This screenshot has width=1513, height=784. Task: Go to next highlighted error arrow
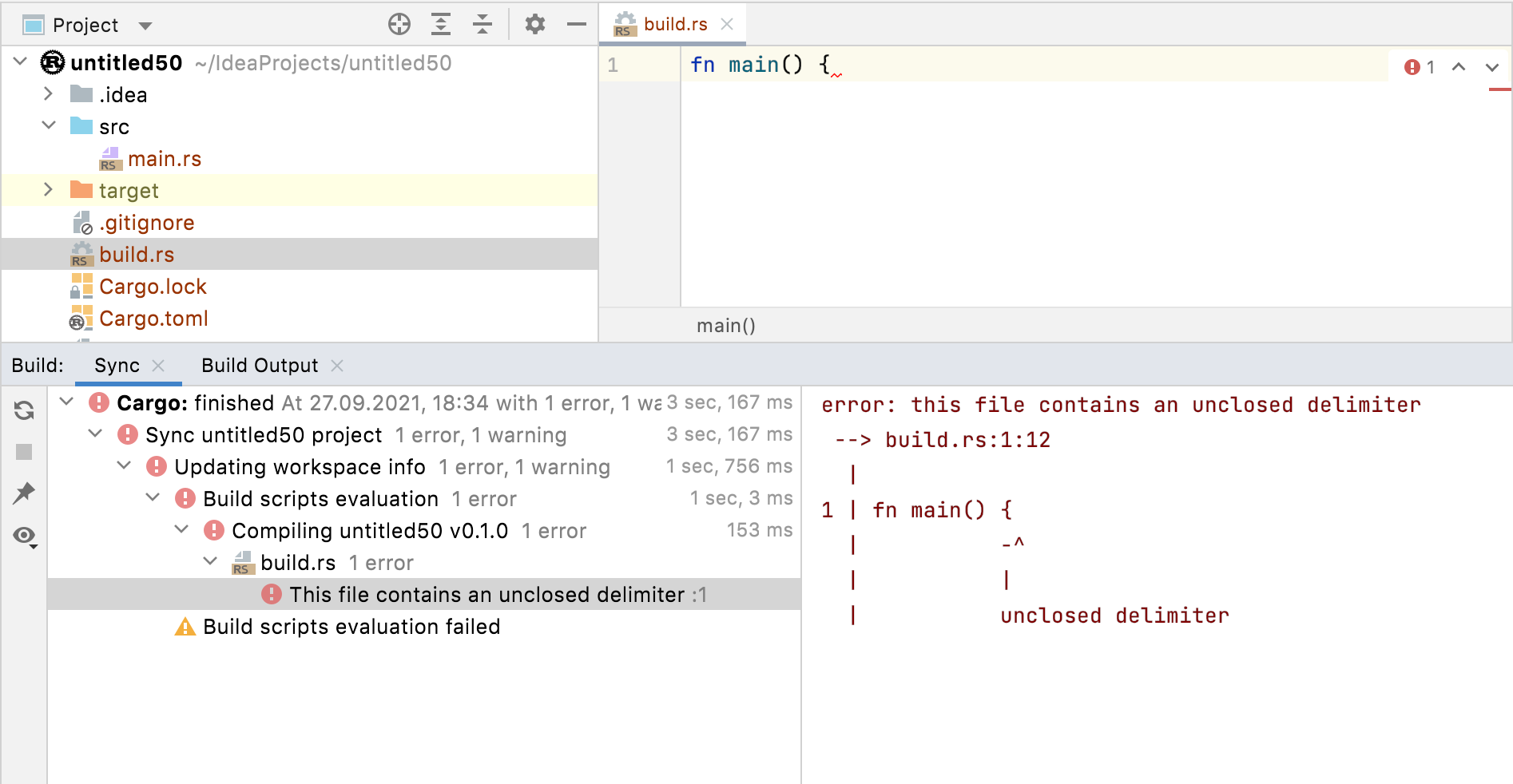(1492, 67)
